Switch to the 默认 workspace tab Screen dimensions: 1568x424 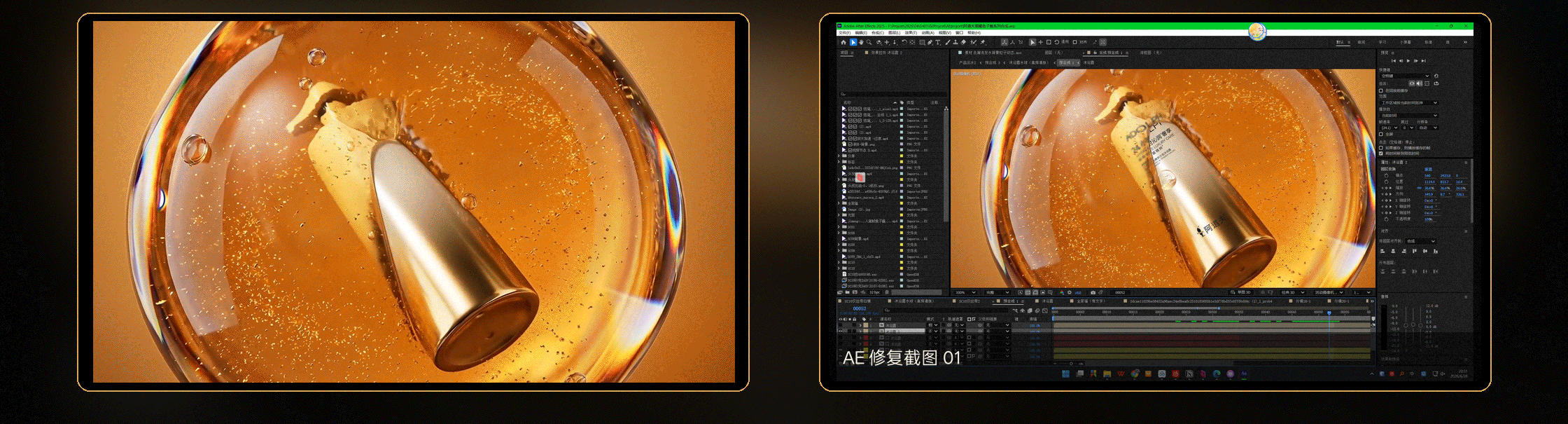(x=1340, y=42)
